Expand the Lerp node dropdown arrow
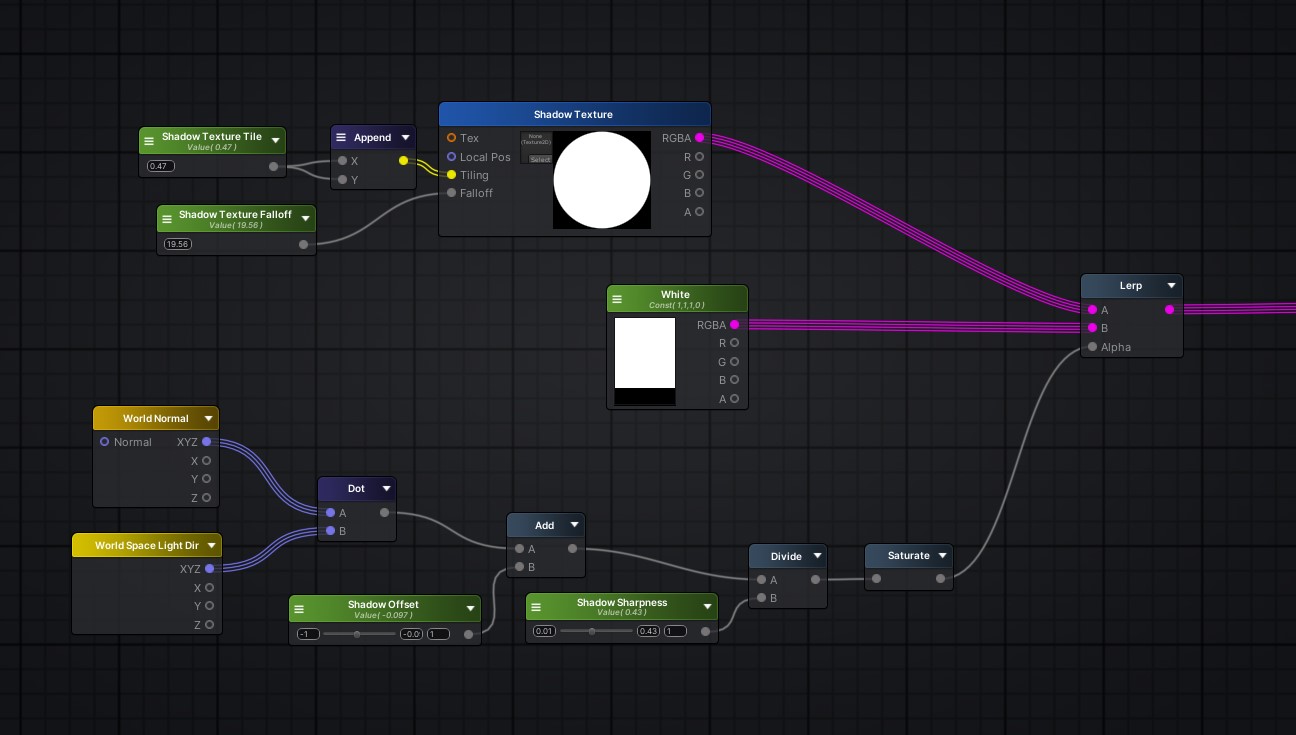 pos(1171,286)
